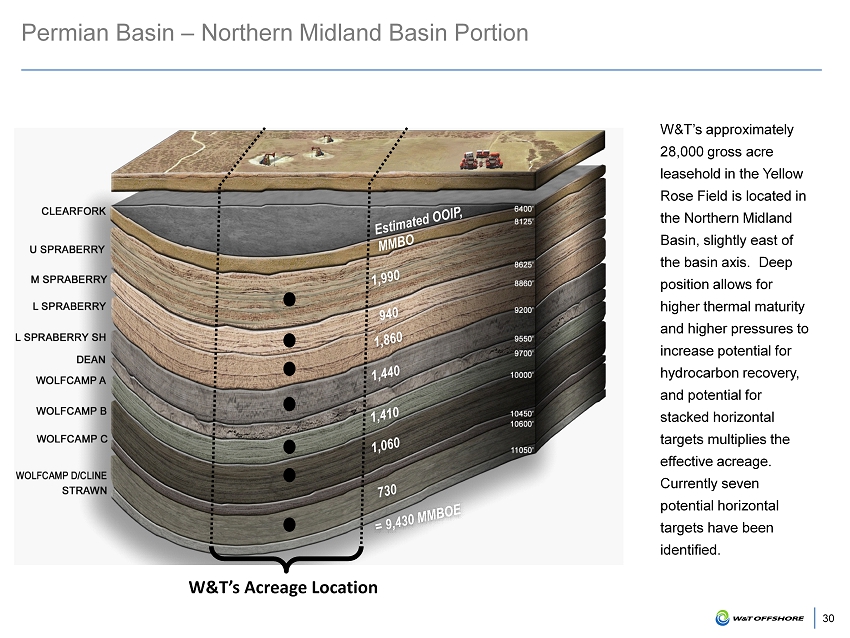This screenshot has height=638, width=850.
Task: Click the bottommost black target dot
Action: click(x=289, y=525)
